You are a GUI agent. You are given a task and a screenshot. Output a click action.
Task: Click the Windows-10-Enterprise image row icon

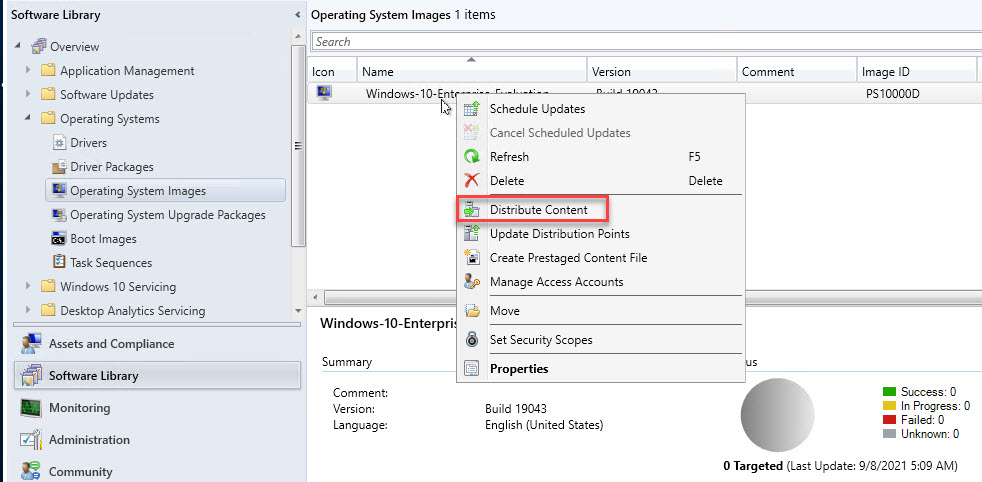tap(324, 94)
